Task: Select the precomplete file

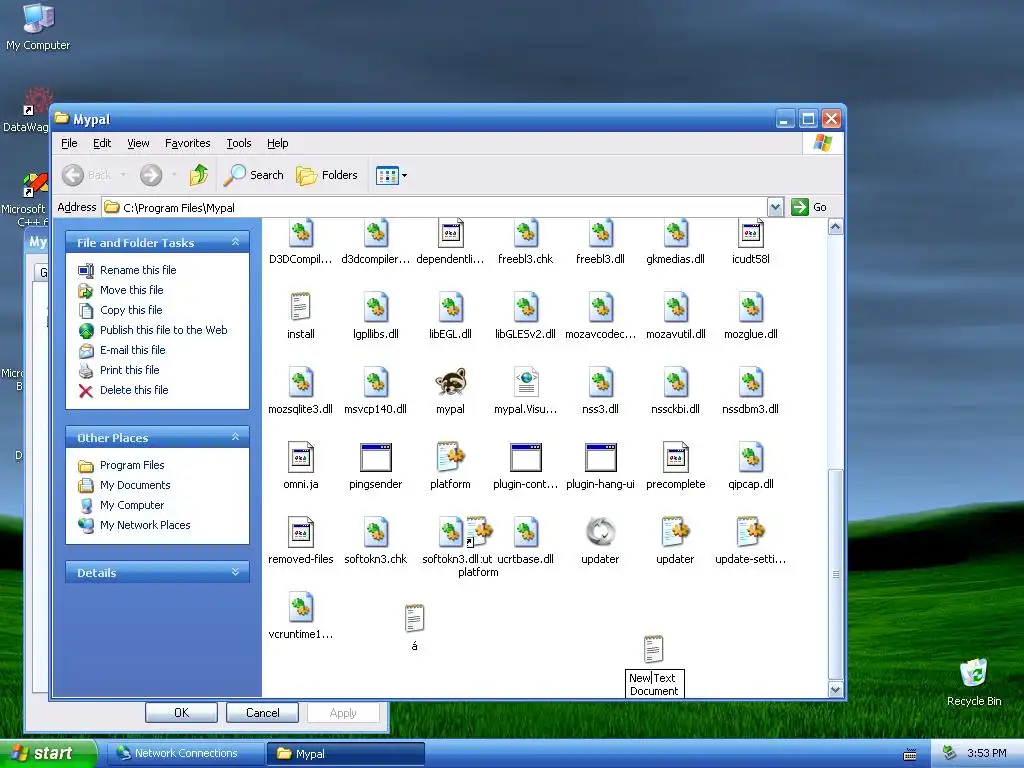Action: [675, 458]
